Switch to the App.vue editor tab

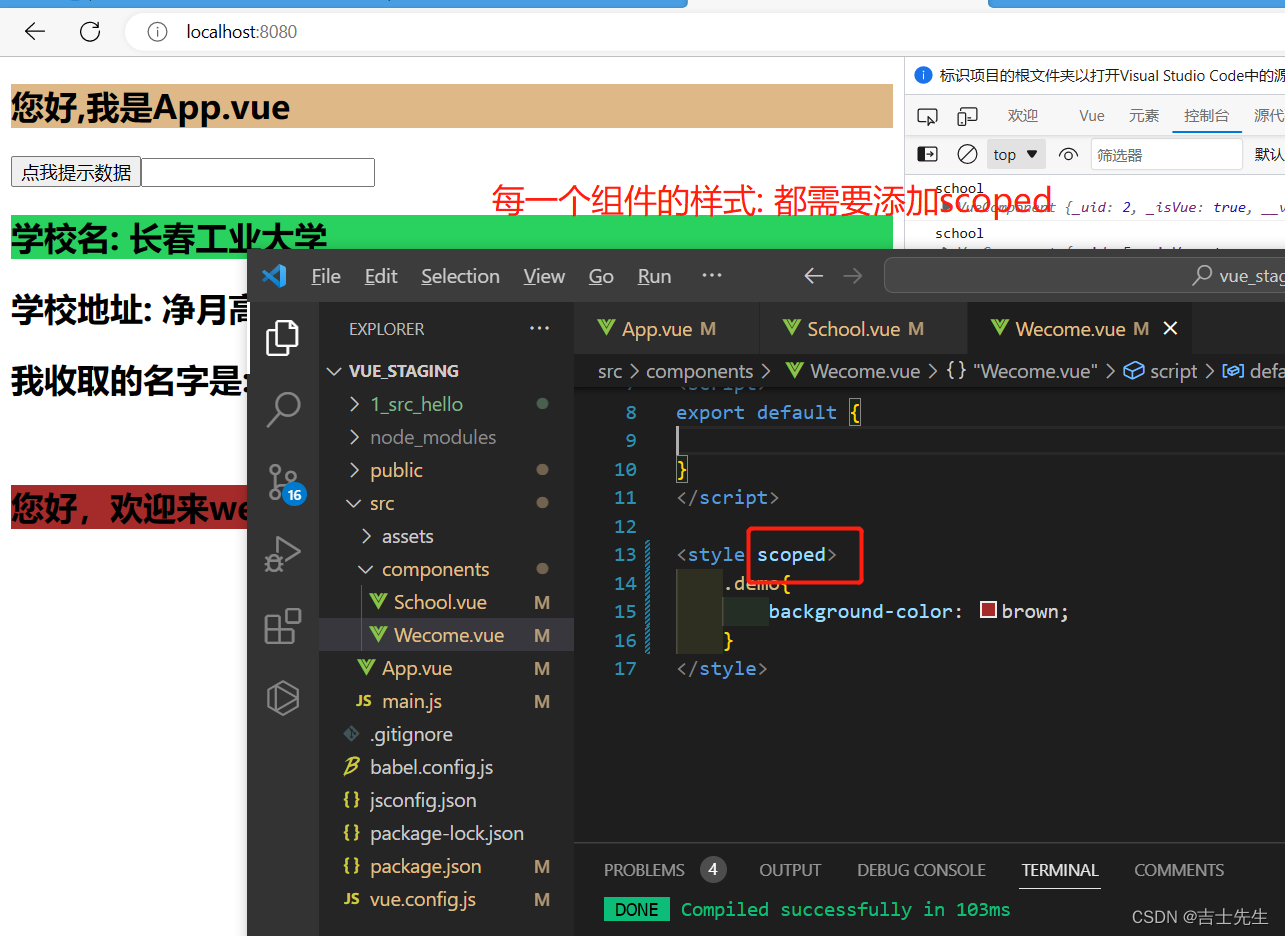667,329
